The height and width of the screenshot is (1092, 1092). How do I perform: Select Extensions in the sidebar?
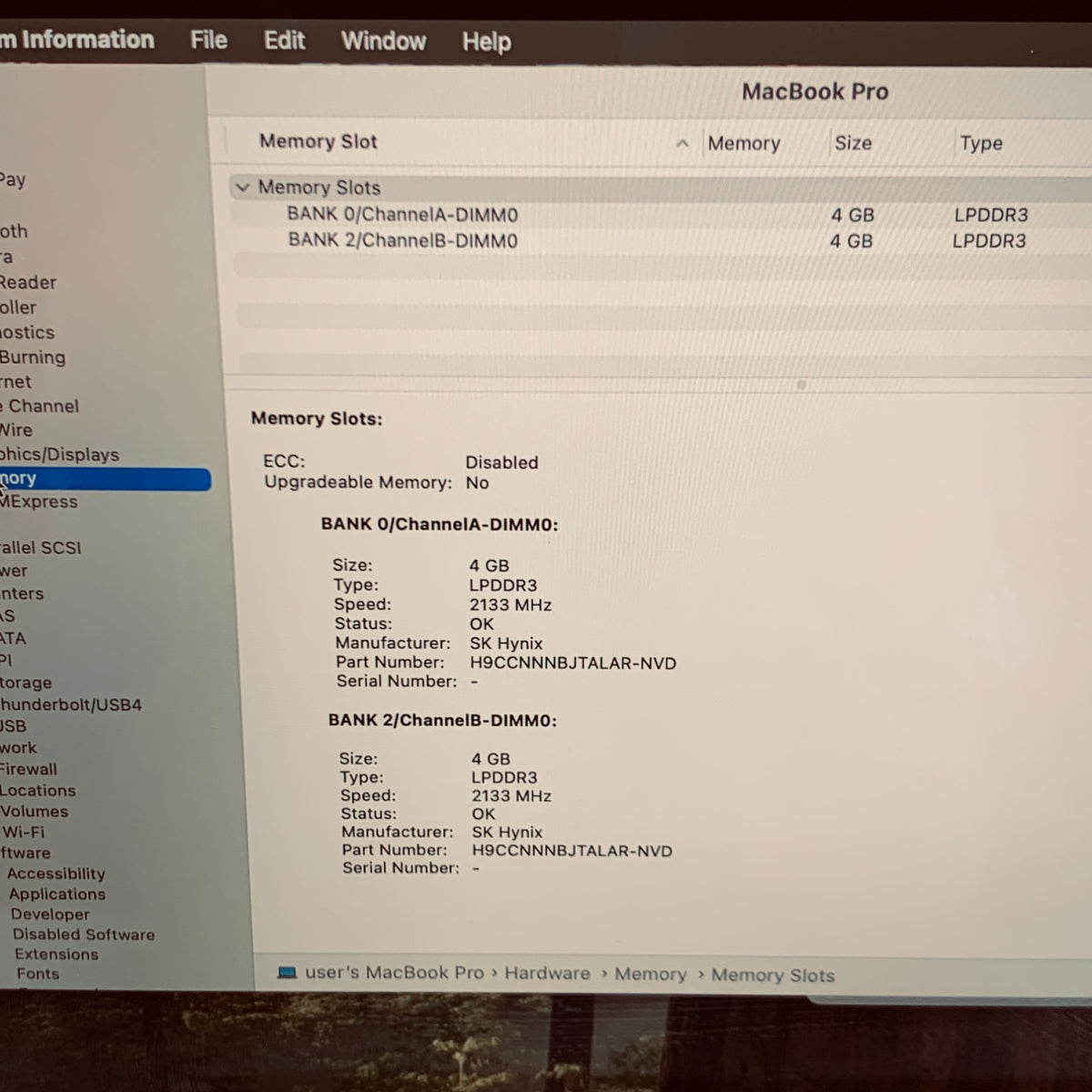tap(56, 955)
